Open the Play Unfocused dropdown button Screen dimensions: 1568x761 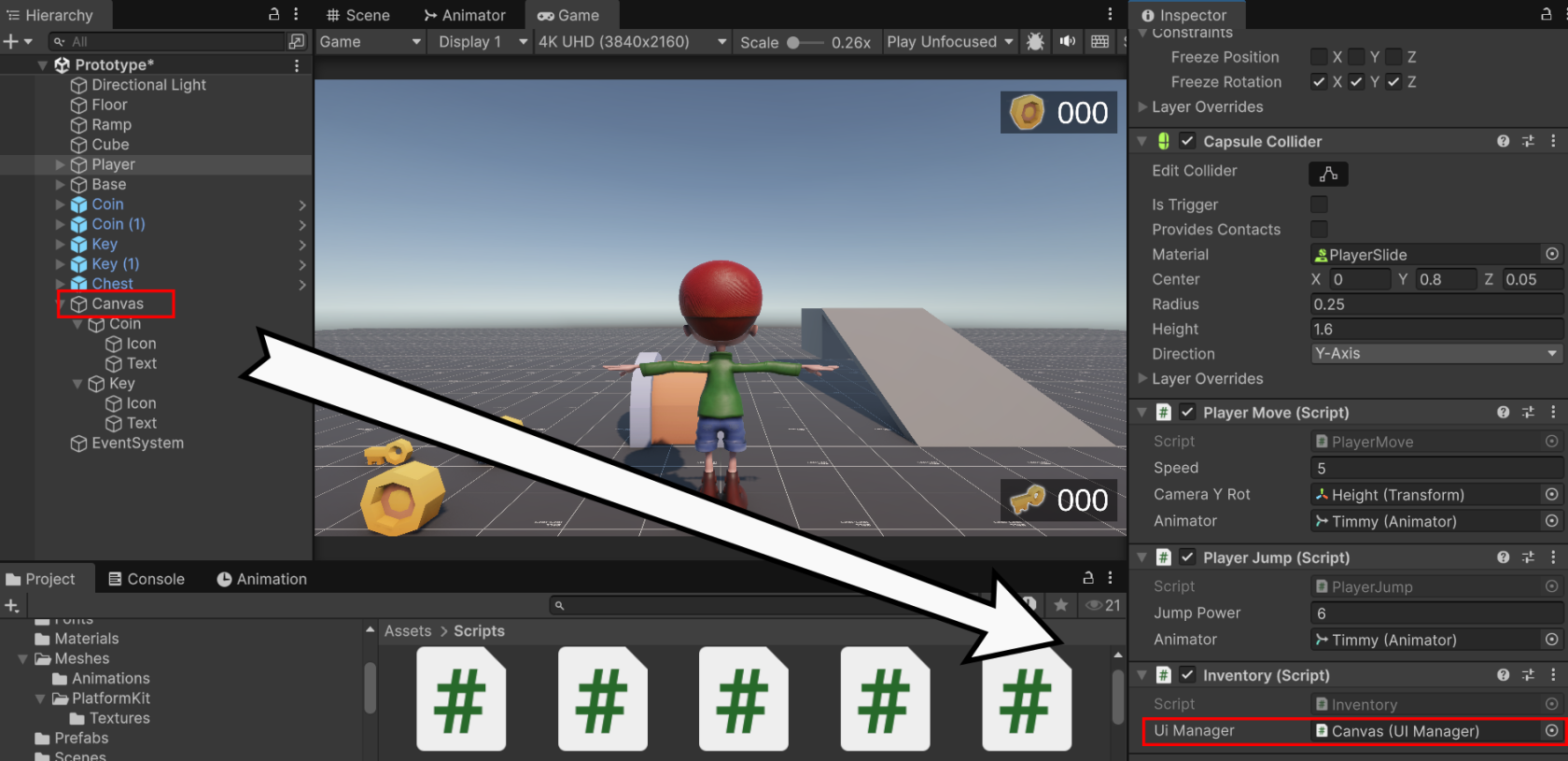point(950,42)
